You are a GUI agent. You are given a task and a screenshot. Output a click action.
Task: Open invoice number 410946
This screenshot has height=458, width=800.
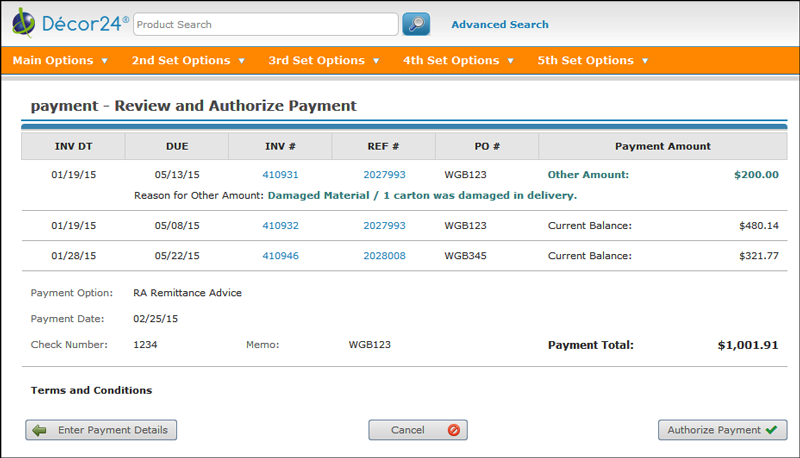click(x=280, y=256)
